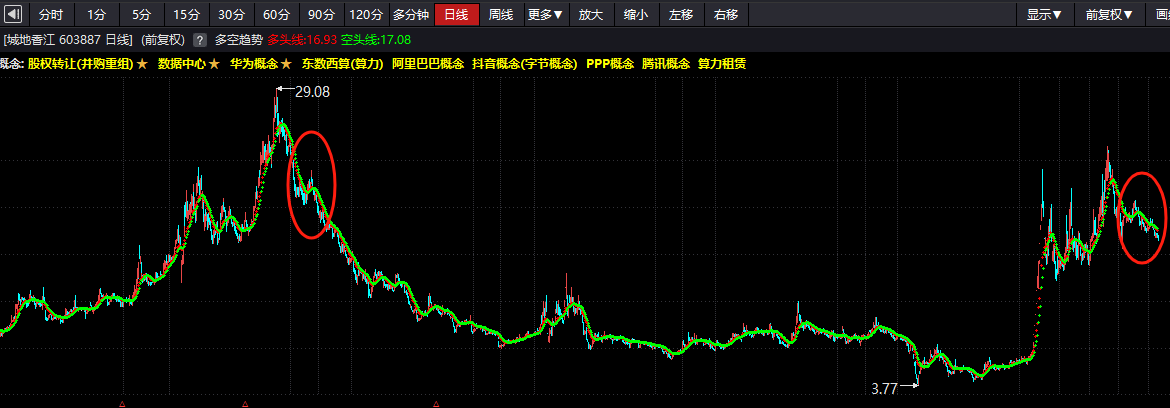1170x408 pixels.
Task: Open the 阿里巴巴概念 concept link
Action: pyautogui.click(x=428, y=64)
